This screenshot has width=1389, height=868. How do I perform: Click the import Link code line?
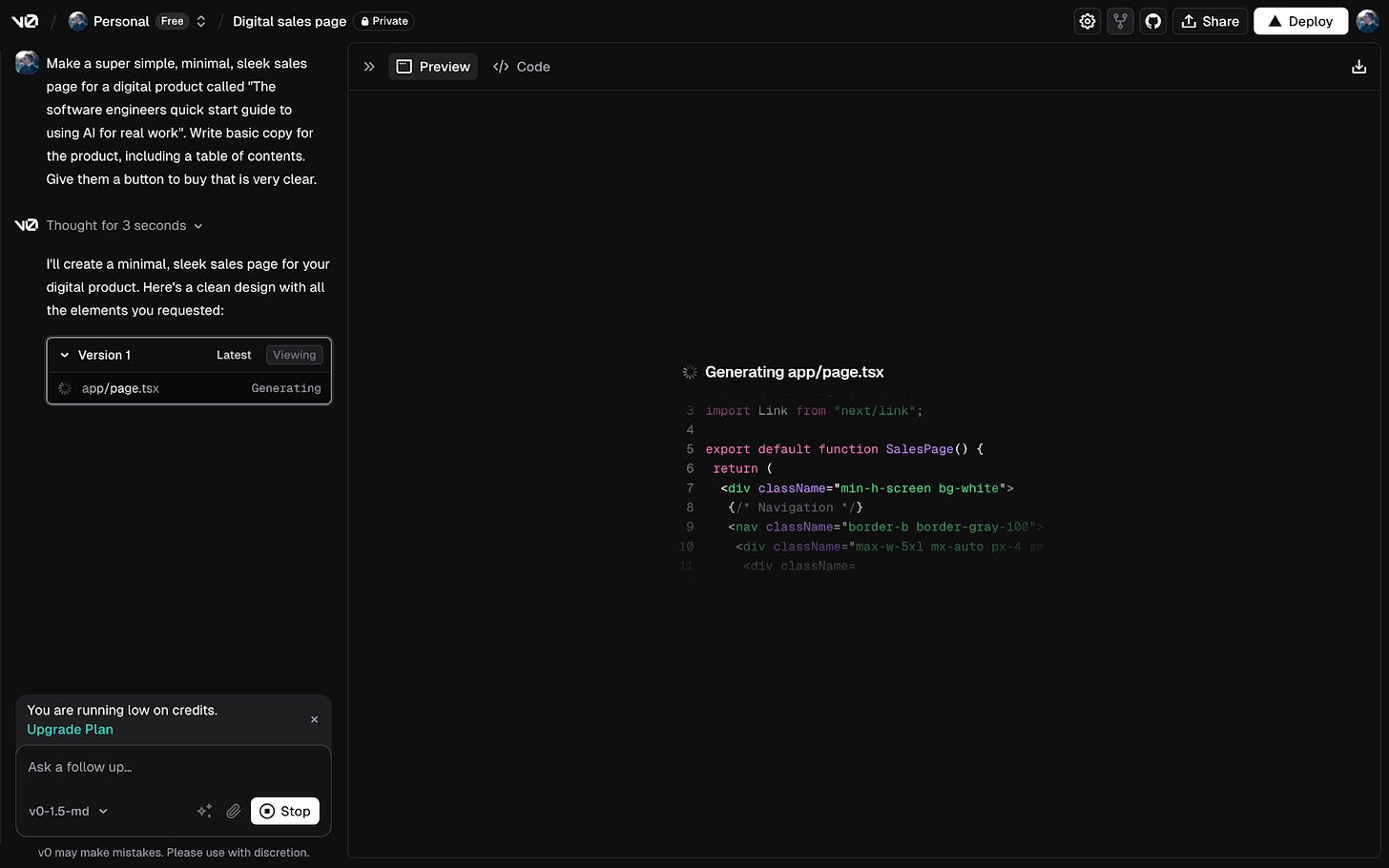[x=814, y=411]
